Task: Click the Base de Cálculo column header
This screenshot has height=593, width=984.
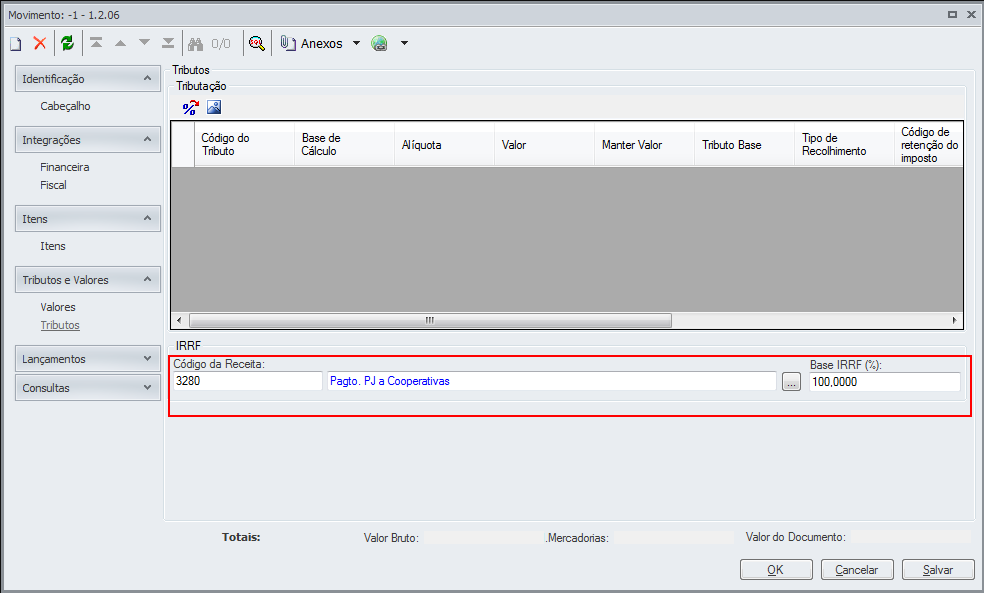Action: point(344,144)
